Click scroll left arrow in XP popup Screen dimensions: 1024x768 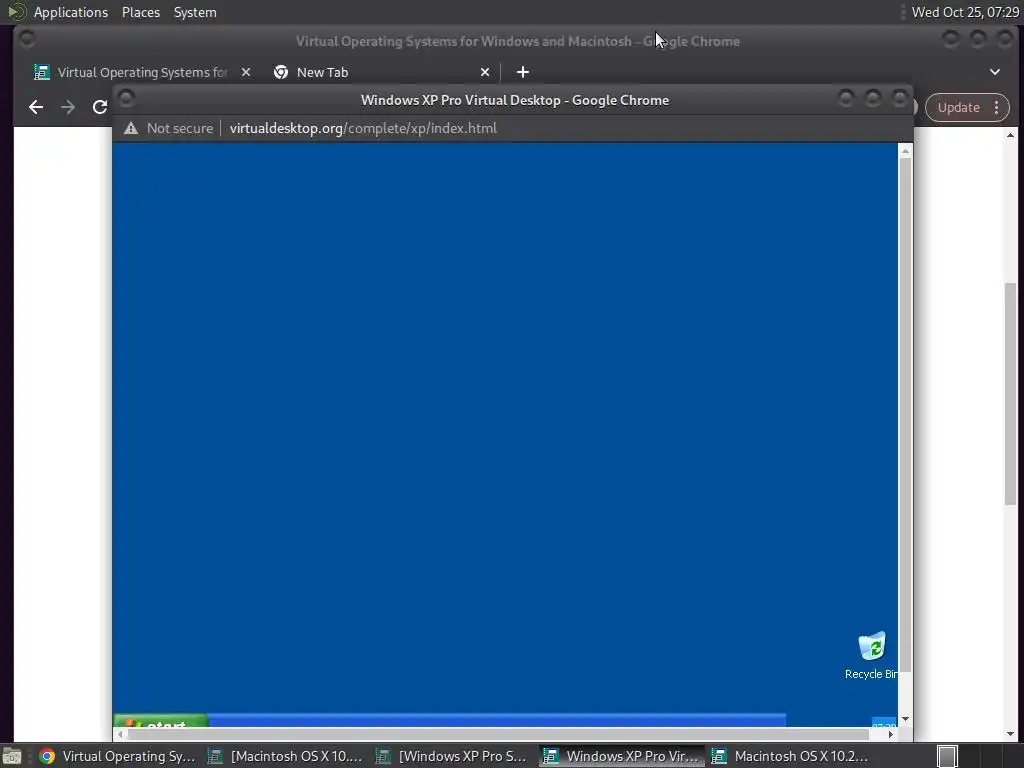[120, 734]
